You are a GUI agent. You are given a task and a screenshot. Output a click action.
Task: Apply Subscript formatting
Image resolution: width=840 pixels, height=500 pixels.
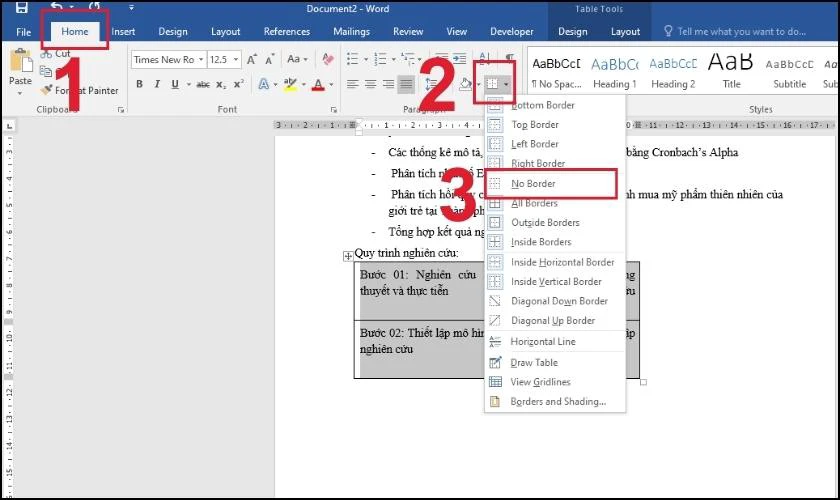click(221, 84)
